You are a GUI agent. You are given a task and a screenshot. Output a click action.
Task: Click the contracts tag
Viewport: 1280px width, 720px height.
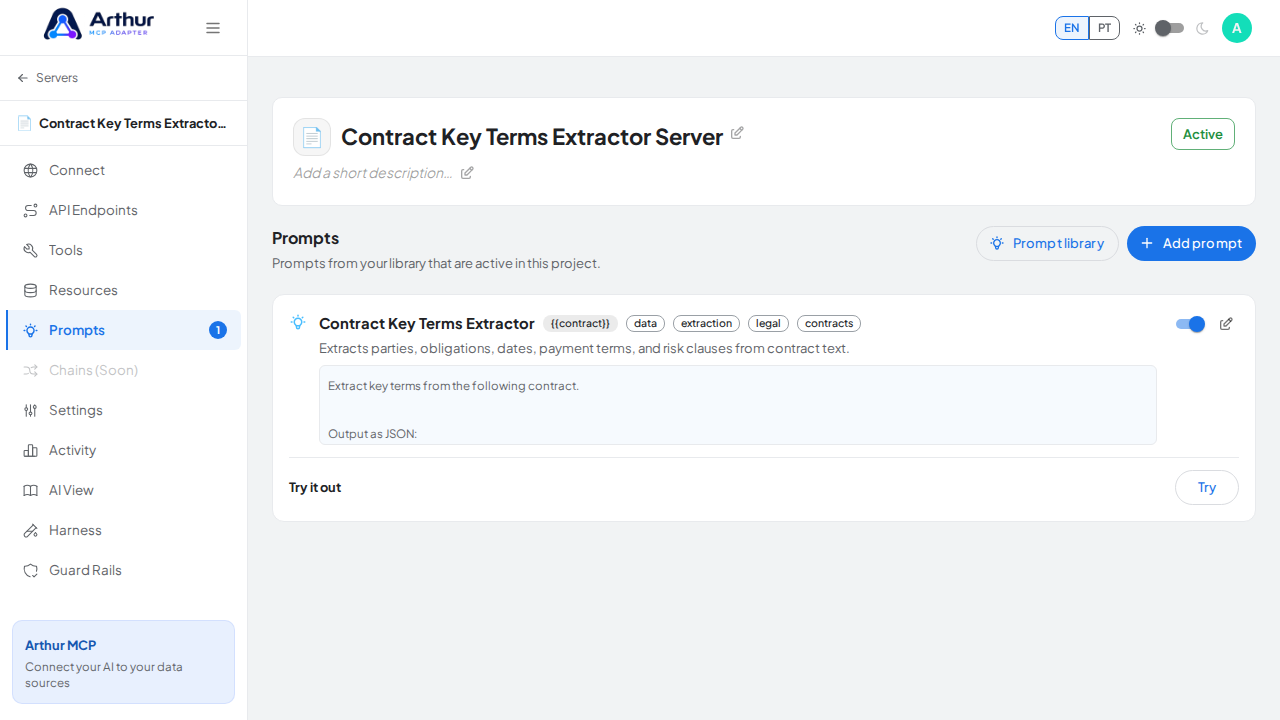[829, 324]
